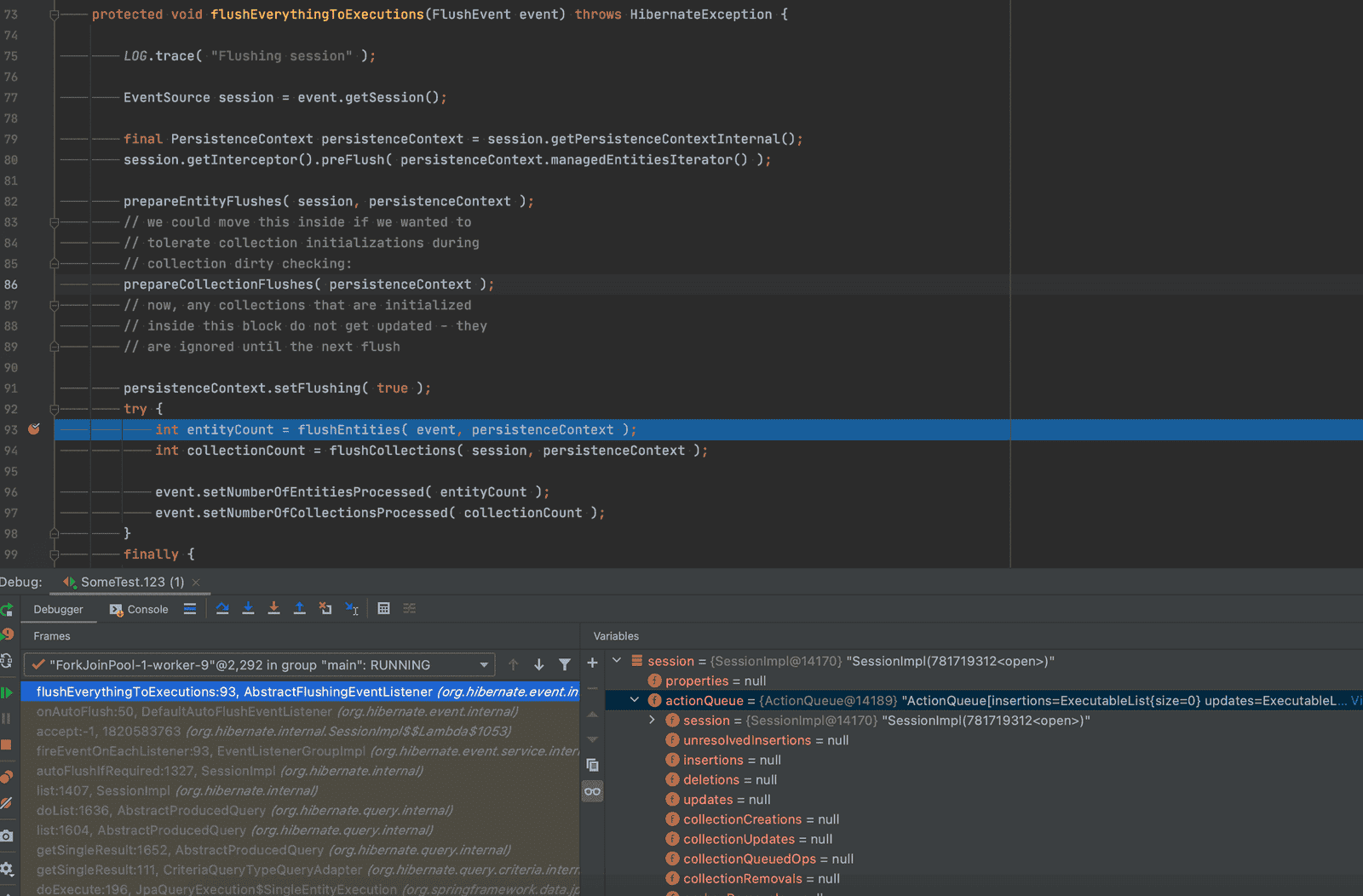Click unresolvedInsertions variable row
Image resolution: width=1363 pixels, height=896 pixels.
point(984,740)
